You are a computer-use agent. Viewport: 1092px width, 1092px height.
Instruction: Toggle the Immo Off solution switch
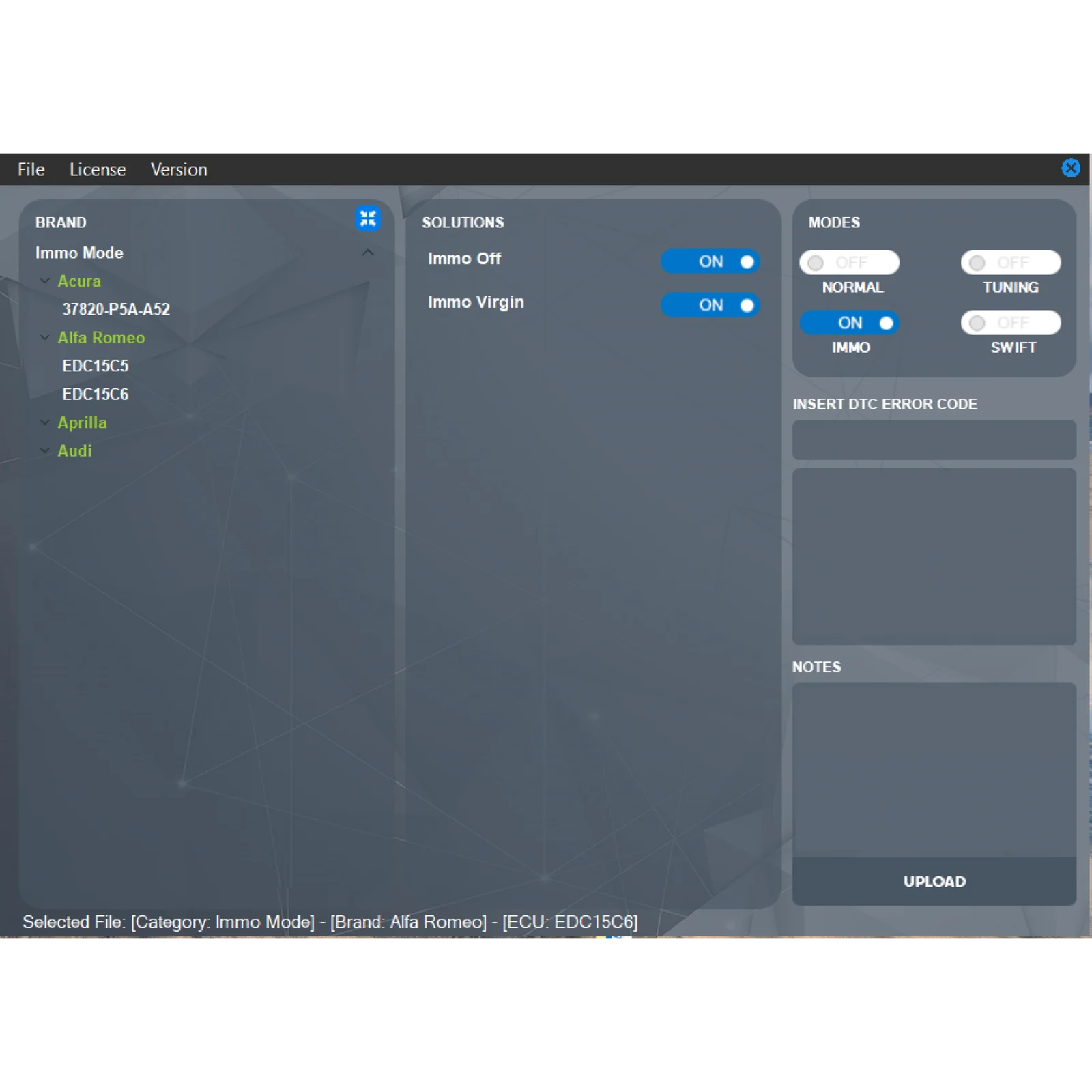(x=710, y=261)
